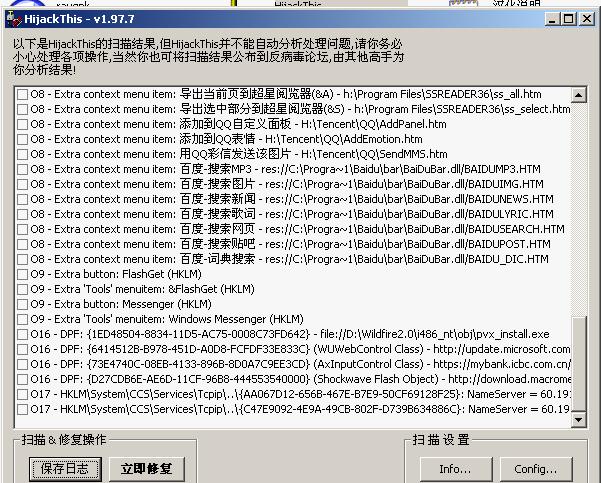This screenshot has height=483, width=601.
Task: Tick the Shockwave Flash Object DPF entry
Action: (22, 379)
